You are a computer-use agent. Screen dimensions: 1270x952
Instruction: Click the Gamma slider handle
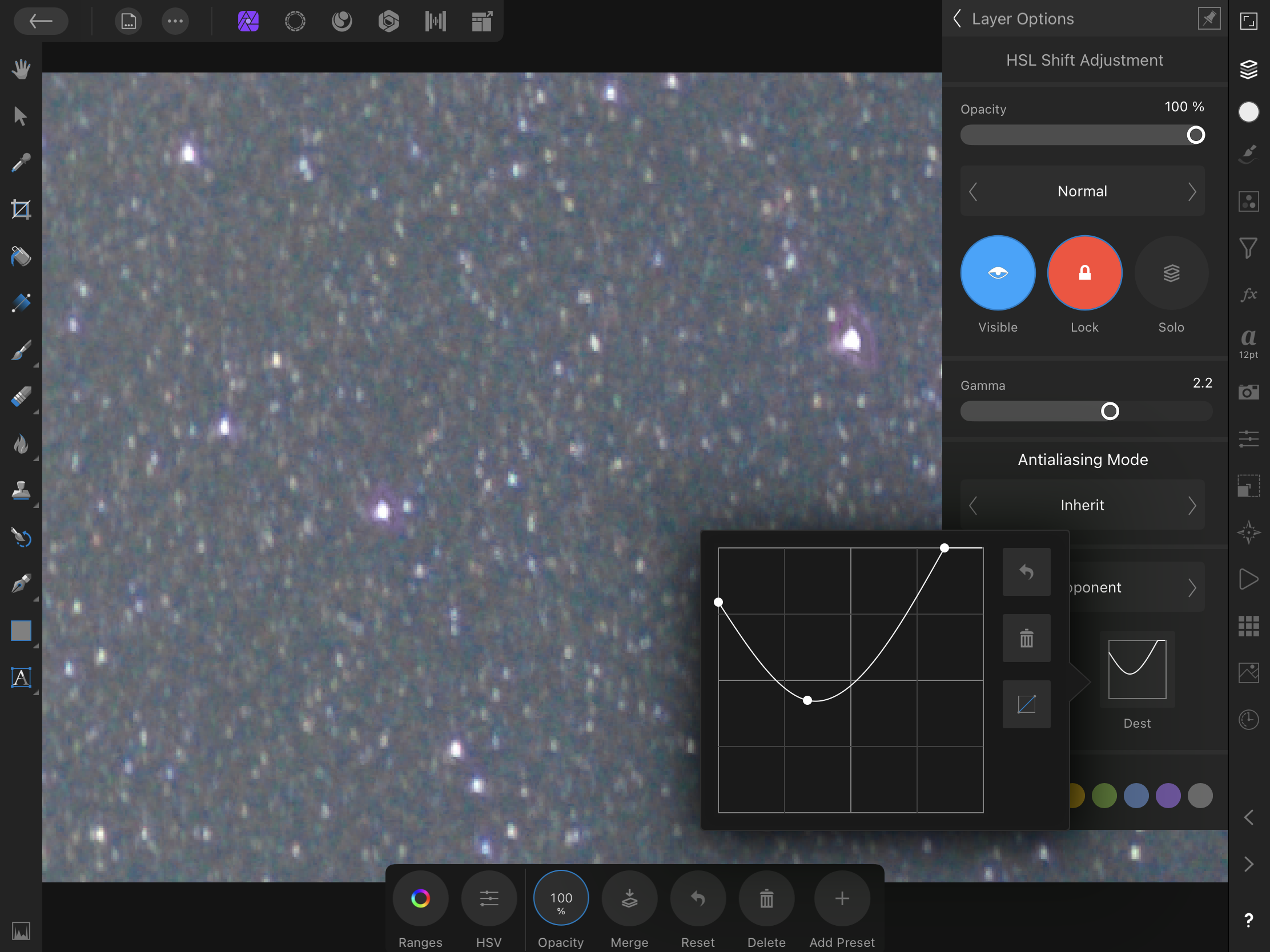(1109, 412)
